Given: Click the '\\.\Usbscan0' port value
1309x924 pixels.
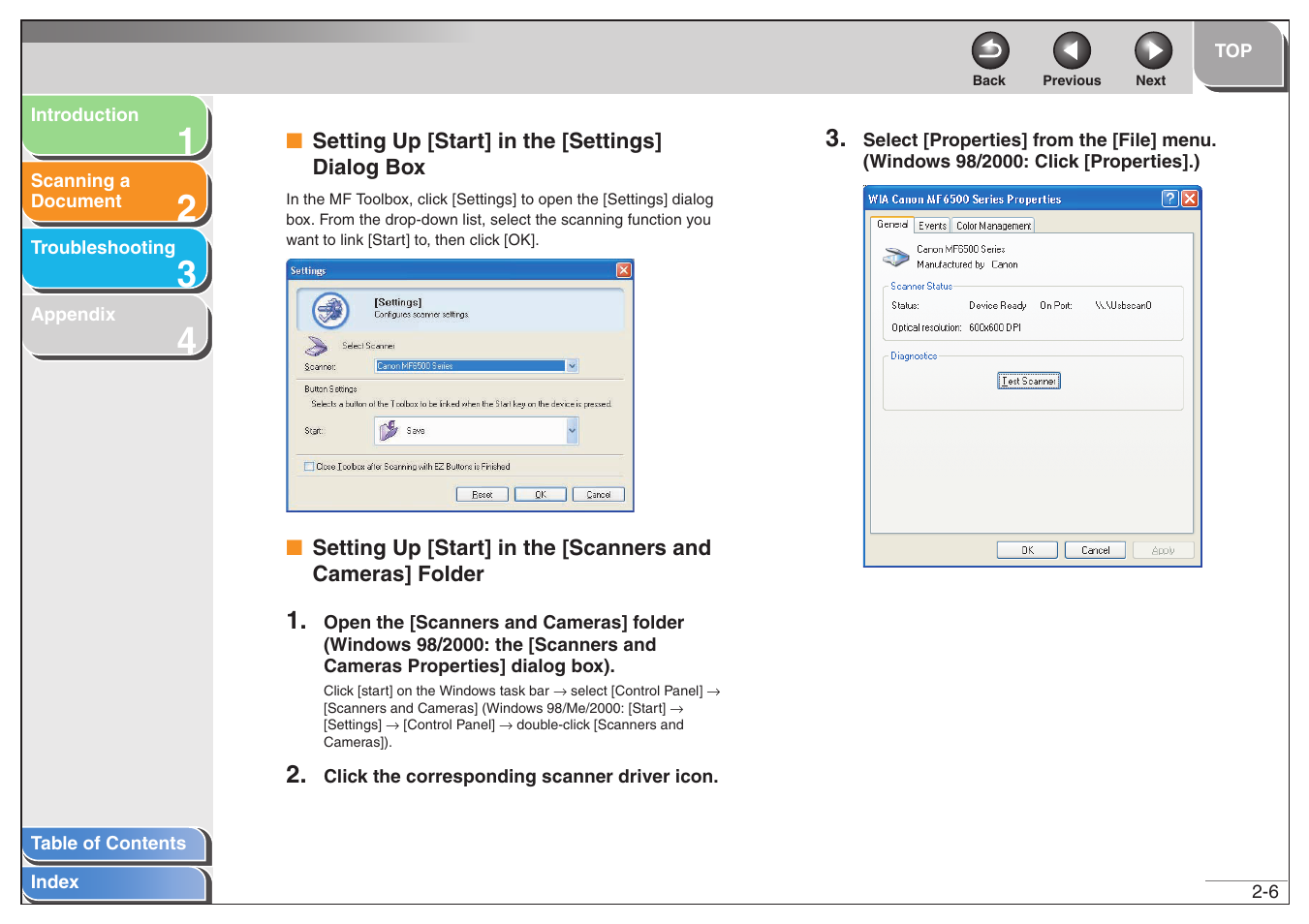Looking at the screenshot, I should pyautogui.click(x=1123, y=305).
